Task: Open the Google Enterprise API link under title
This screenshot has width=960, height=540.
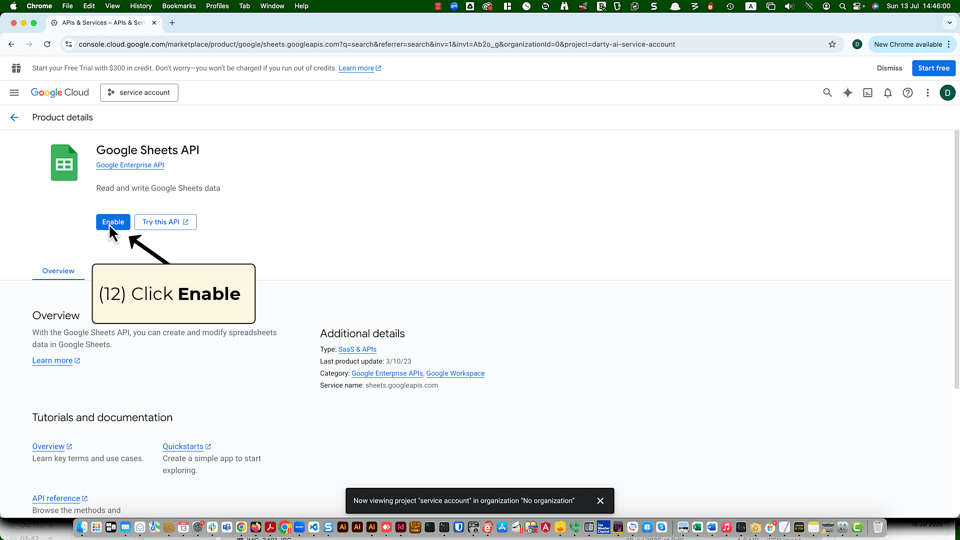Action: pos(130,165)
